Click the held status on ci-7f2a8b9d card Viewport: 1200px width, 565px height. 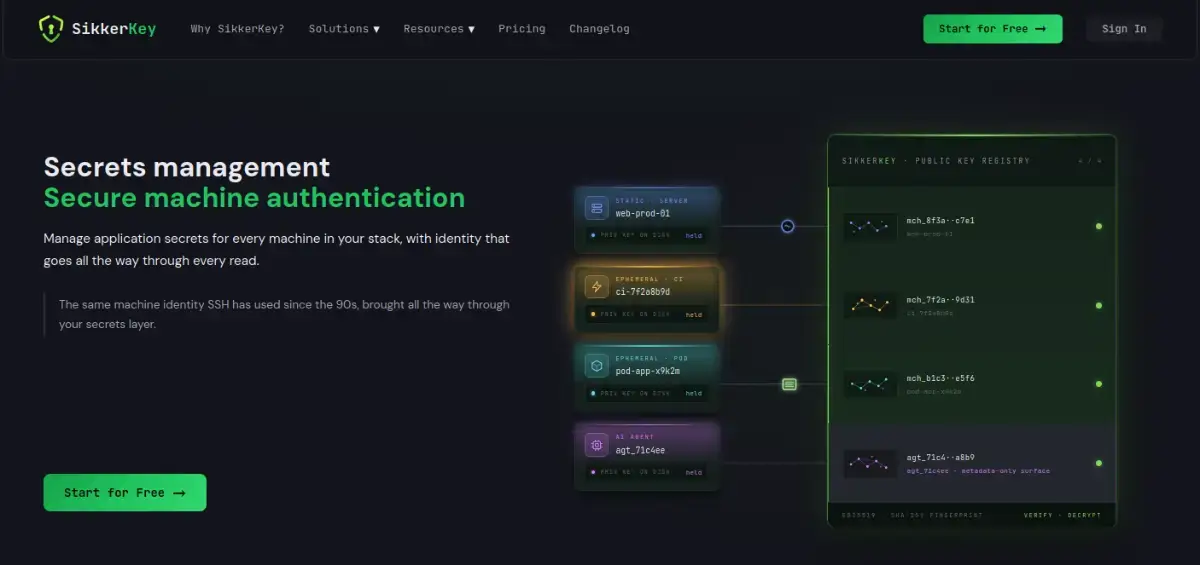pyautogui.click(x=693, y=315)
